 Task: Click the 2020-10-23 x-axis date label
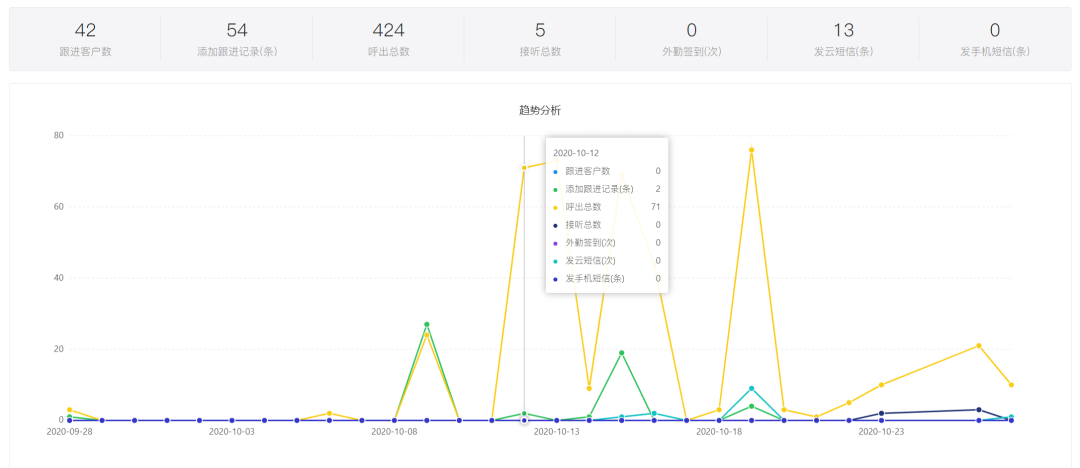coord(881,433)
